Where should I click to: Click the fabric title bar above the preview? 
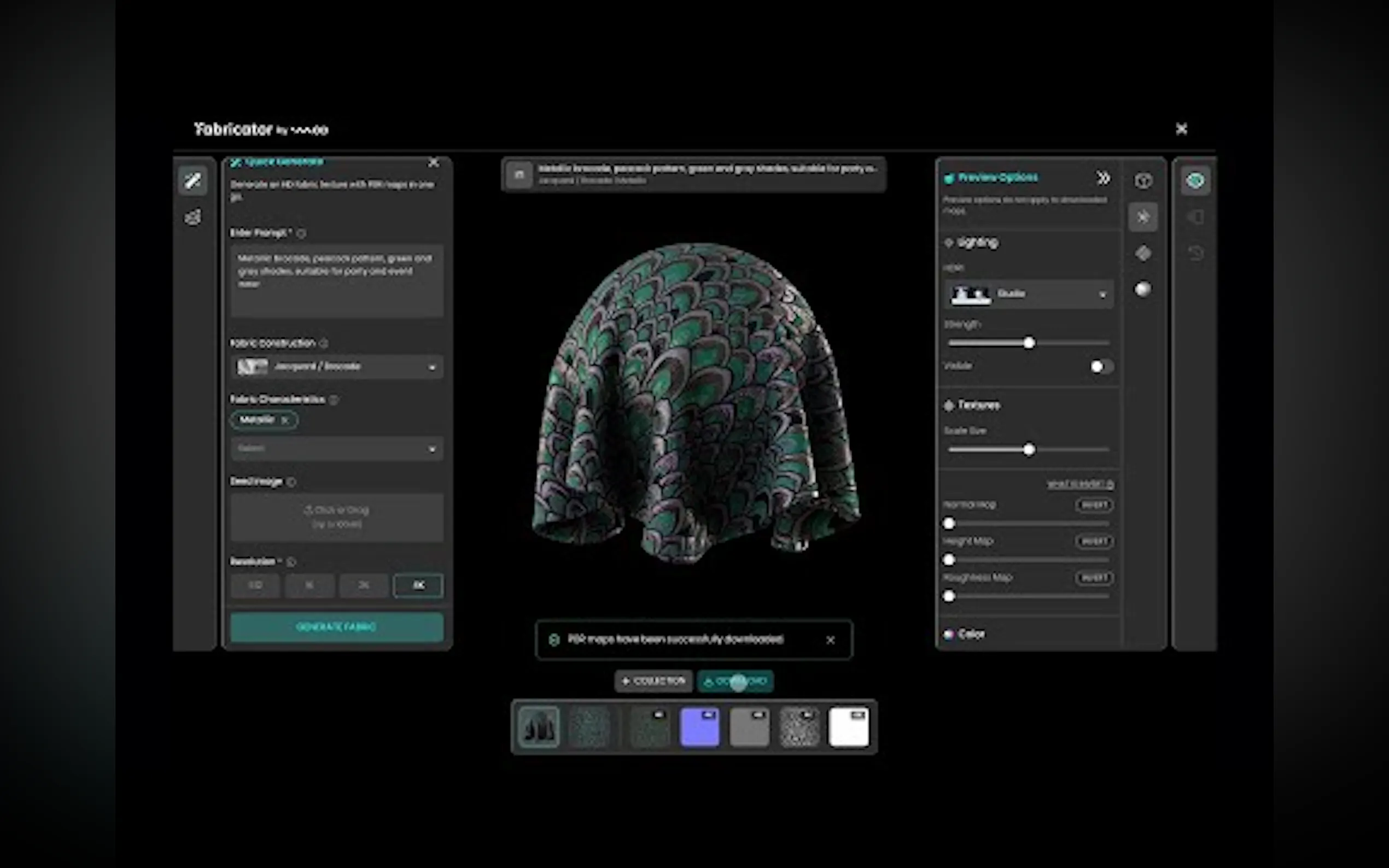(x=693, y=174)
